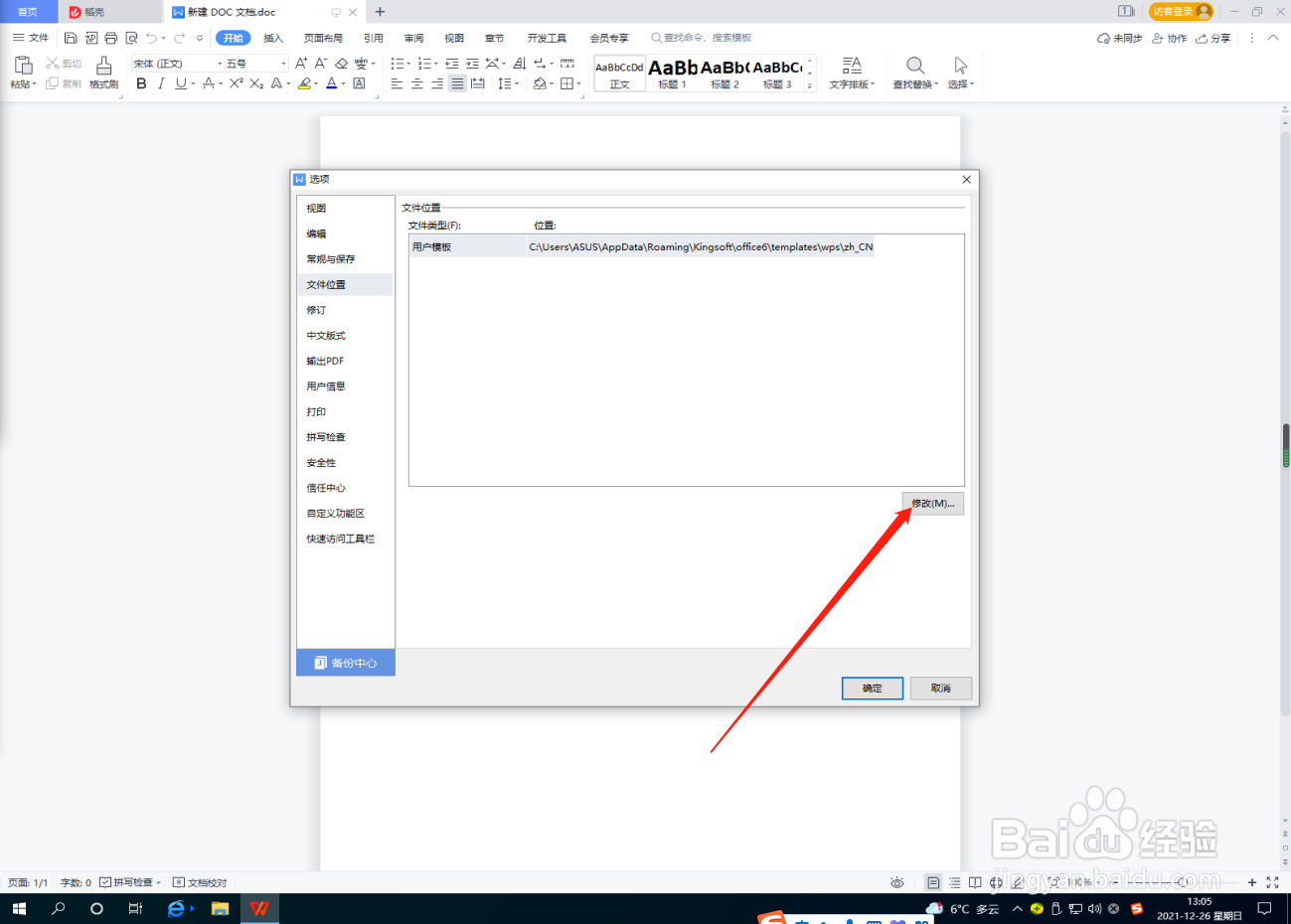Expand the font color dropdown arrow
The width and height of the screenshot is (1291, 924).
[343, 83]
